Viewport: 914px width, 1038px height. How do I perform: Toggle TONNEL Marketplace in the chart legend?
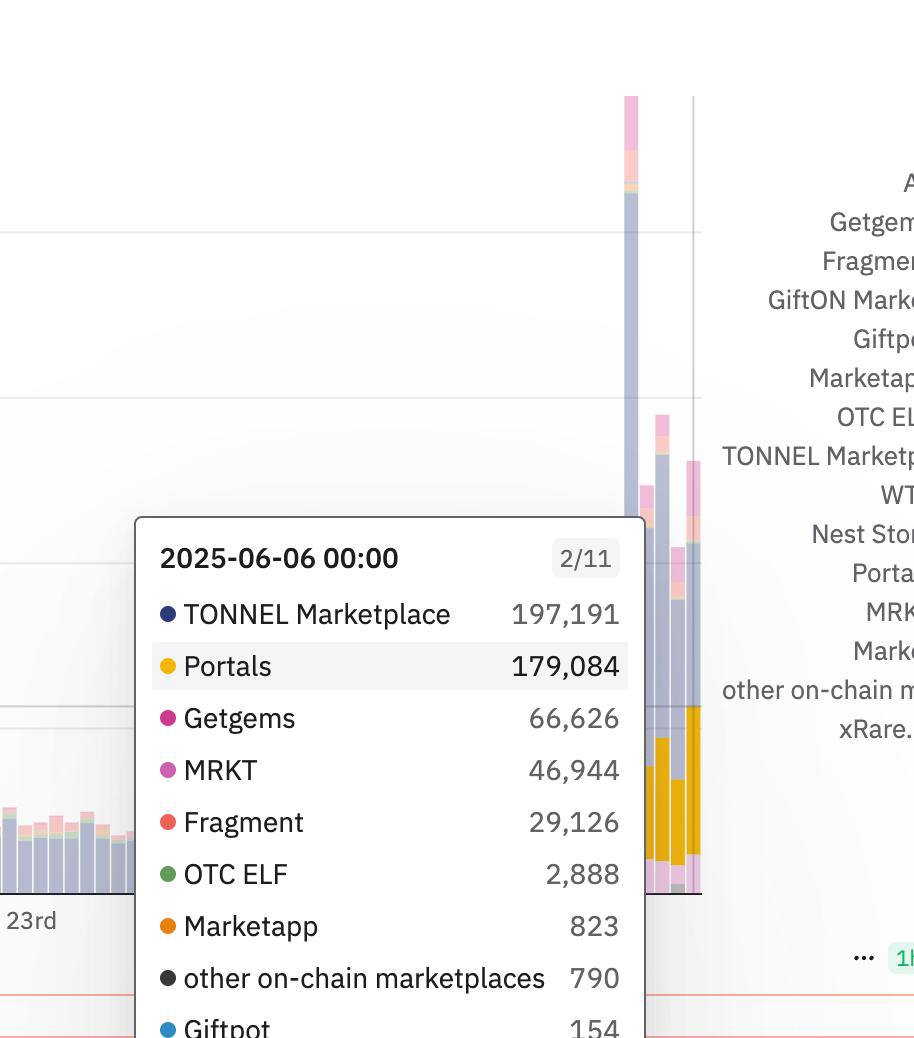pyautogui.click(x=818, y=457)
